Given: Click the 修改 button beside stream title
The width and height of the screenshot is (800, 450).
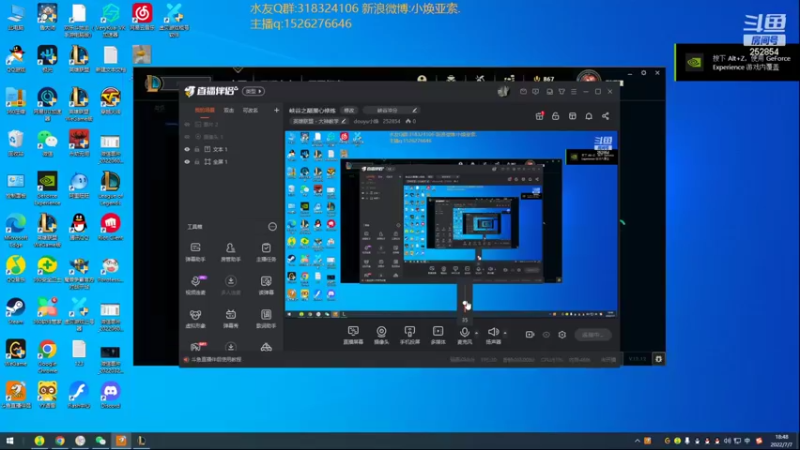Looking at the screenshot, I should (349, 110).
